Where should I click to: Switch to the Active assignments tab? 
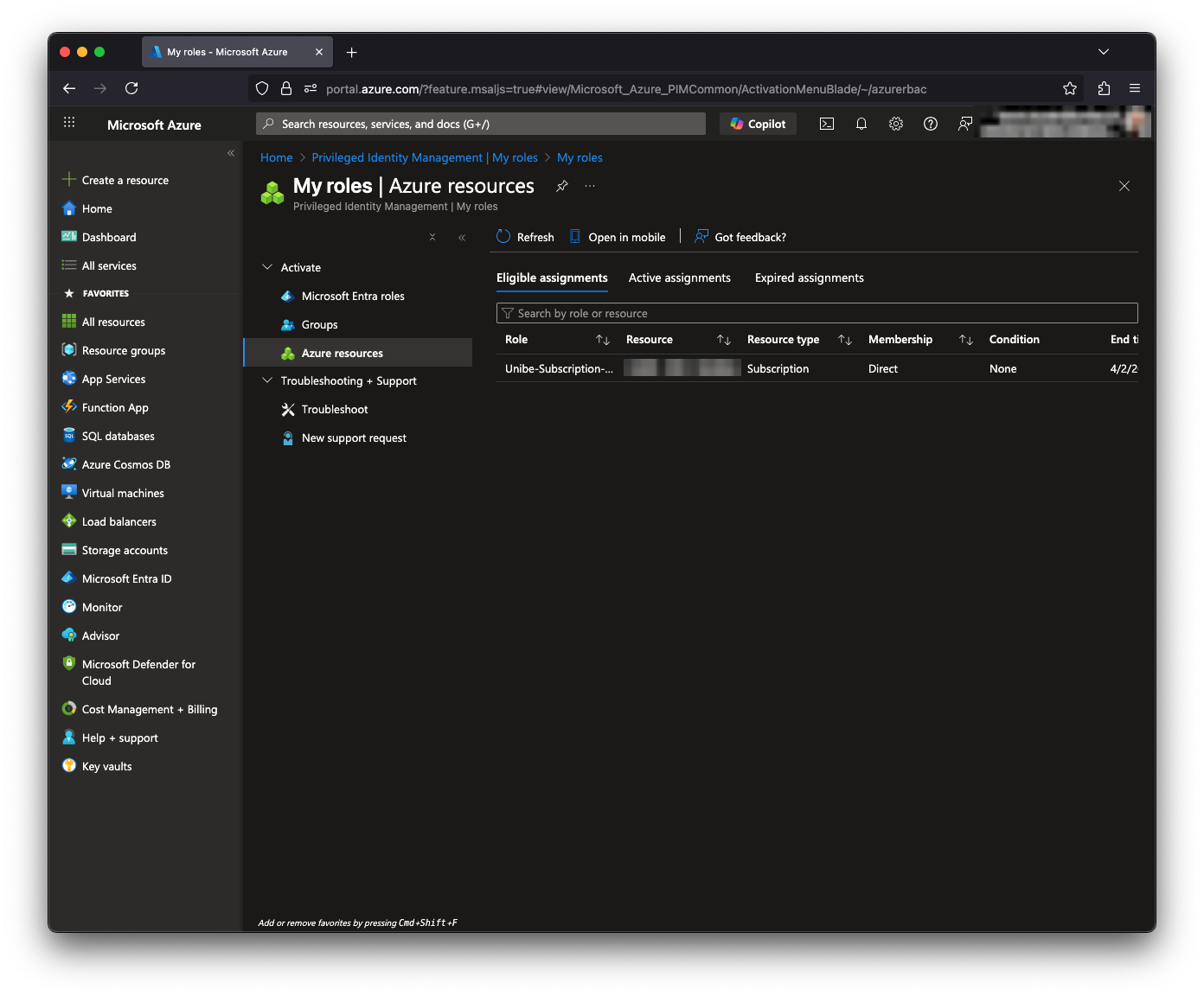pos(679,278)
